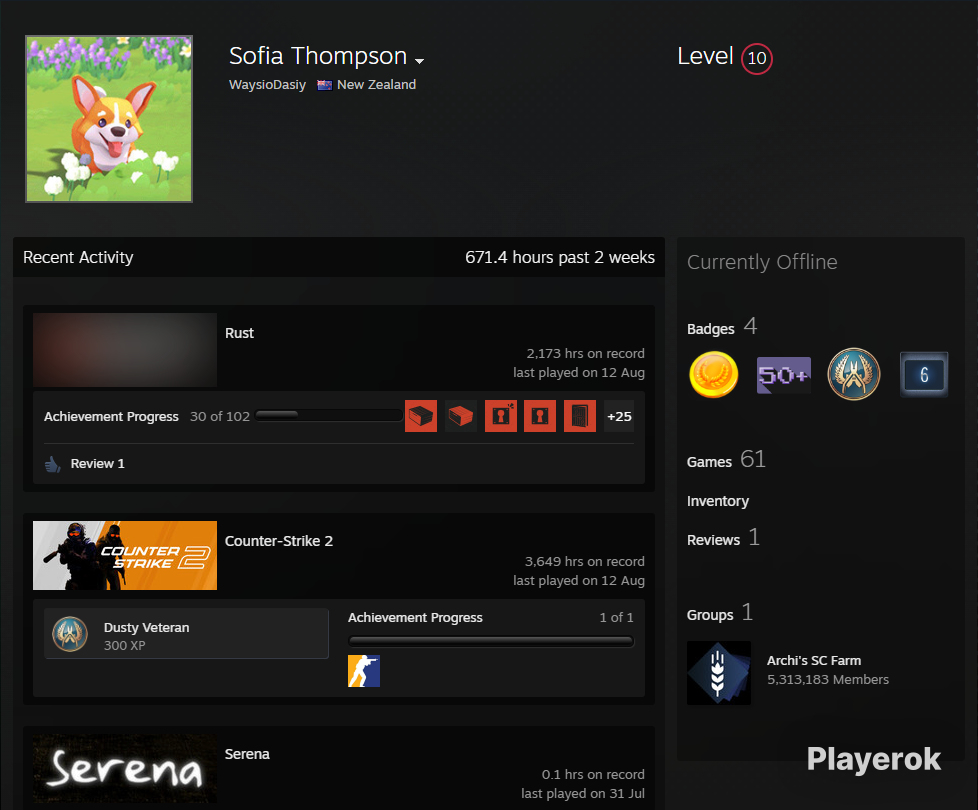This screenshot has height=810, width=978.
Task: Open the Rust game title
Action: [239, 333]
